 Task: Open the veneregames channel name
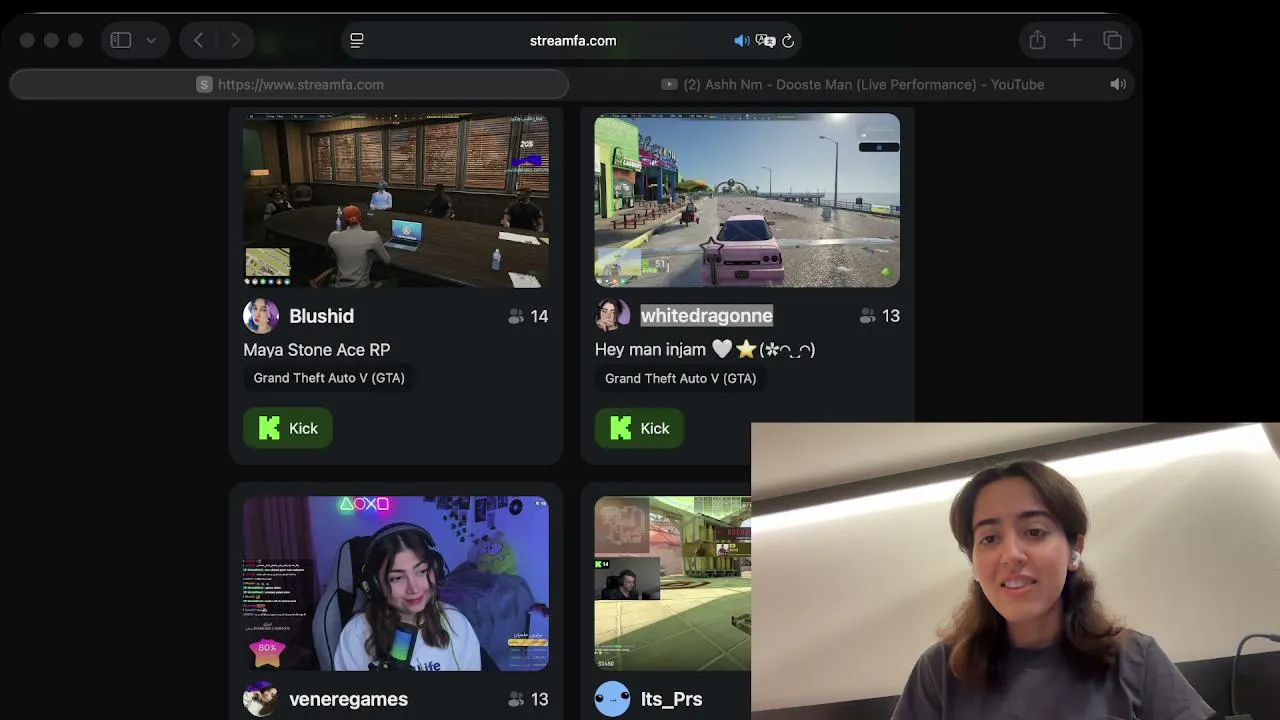(x=348, y=699)
